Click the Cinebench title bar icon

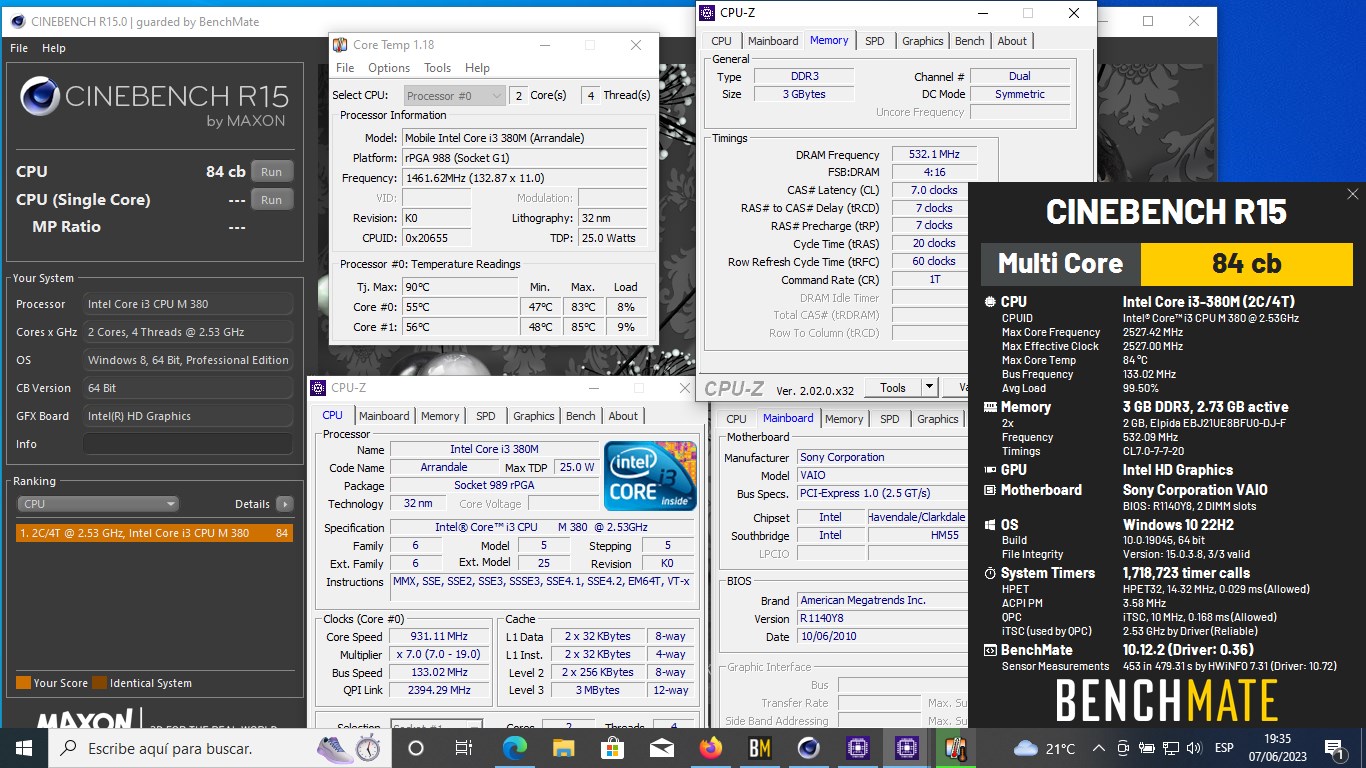point(17,21)
